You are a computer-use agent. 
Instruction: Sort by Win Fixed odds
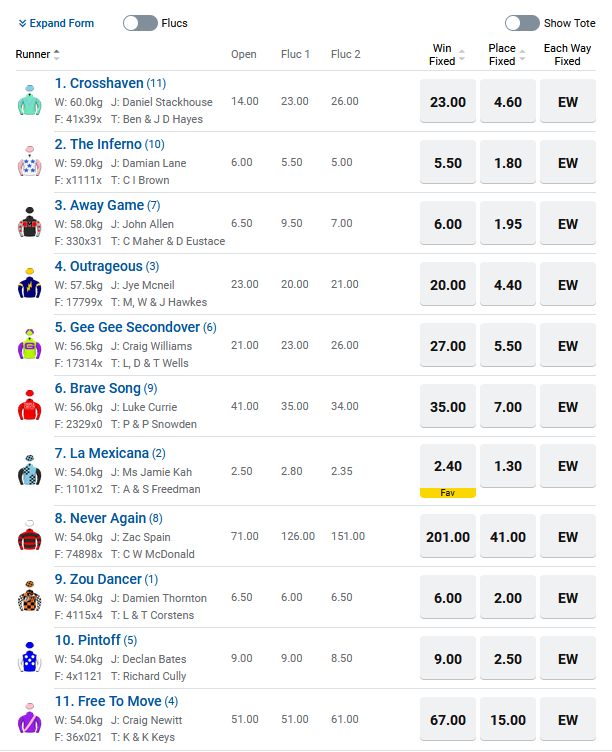pos(448,55)
